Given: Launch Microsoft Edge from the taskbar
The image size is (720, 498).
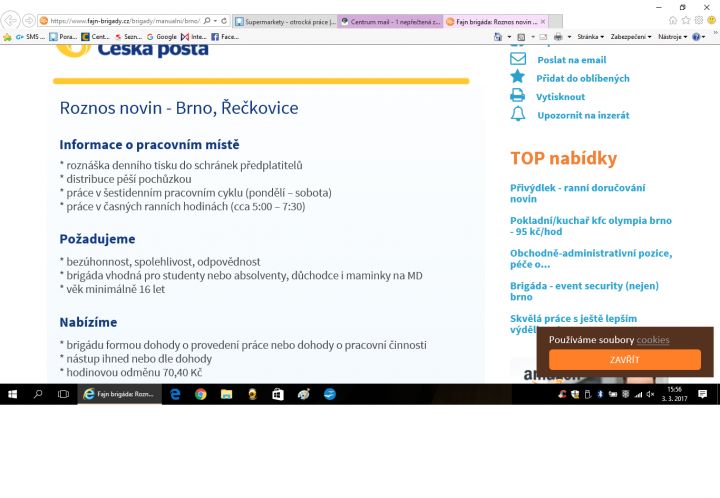Looking at the screenshot, I should click(175, 394).
